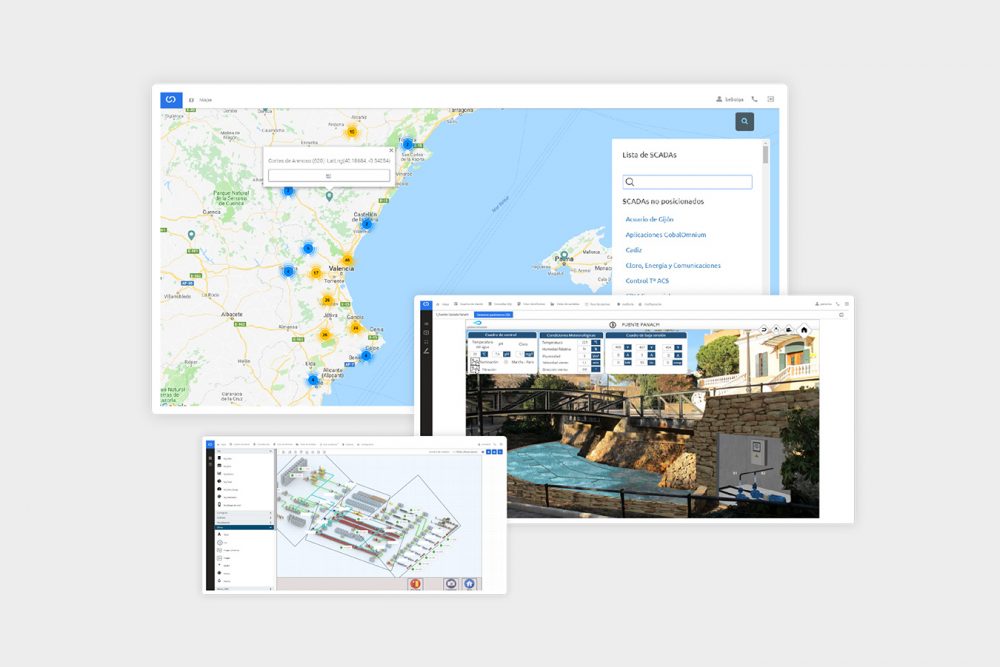Click the red alarm button below the plant diagram
The width and height of the screenshot is (1000, 667).
pyautogui.click(x=415, y=584)
